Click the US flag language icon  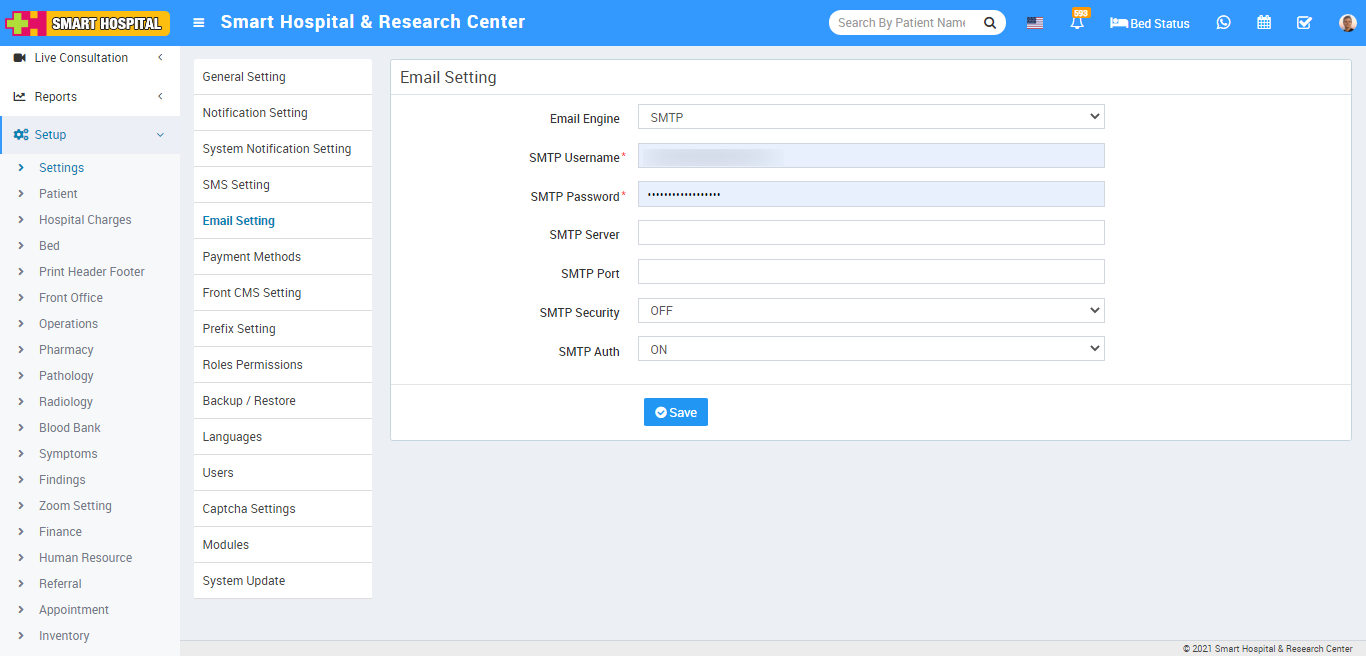coord(1035,23)
